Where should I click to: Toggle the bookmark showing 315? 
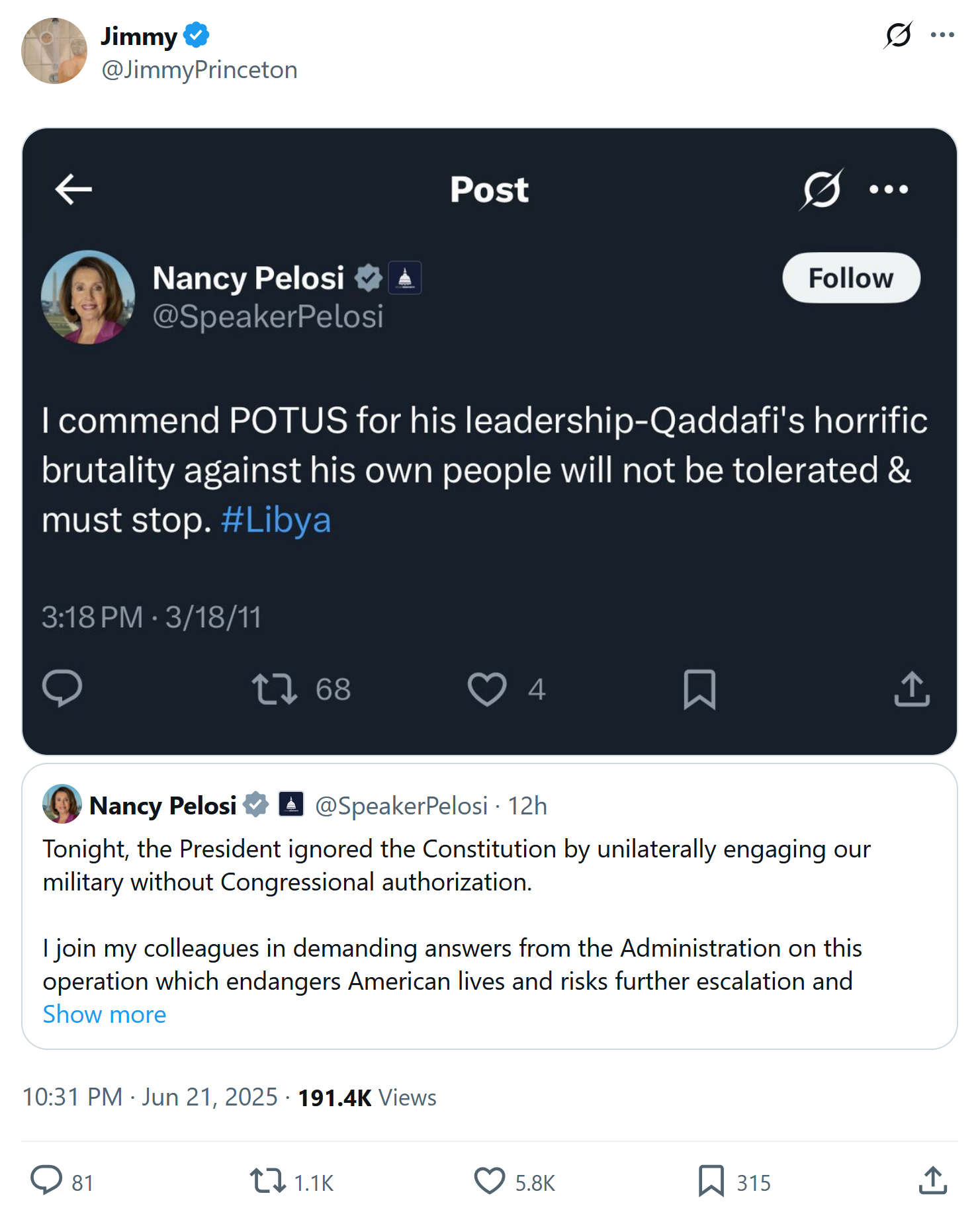(711, 1181)
